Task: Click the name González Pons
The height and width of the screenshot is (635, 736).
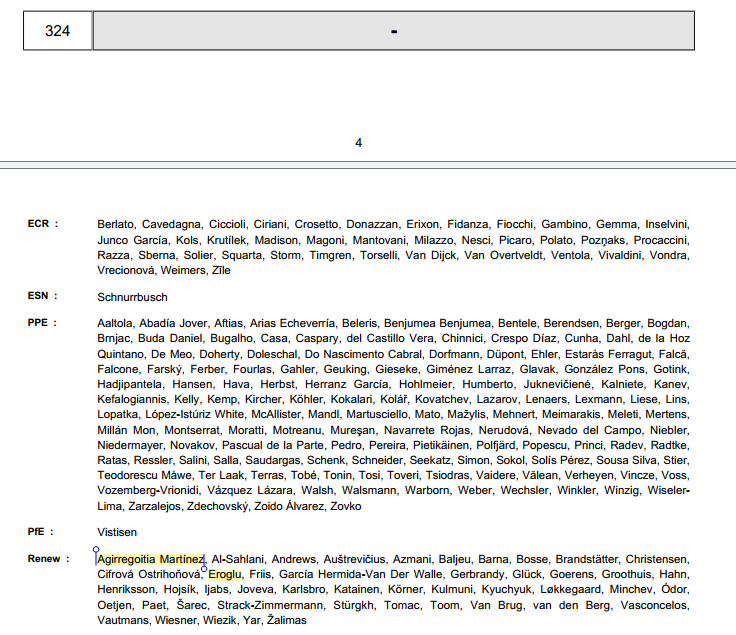Action: coord(605,369)
